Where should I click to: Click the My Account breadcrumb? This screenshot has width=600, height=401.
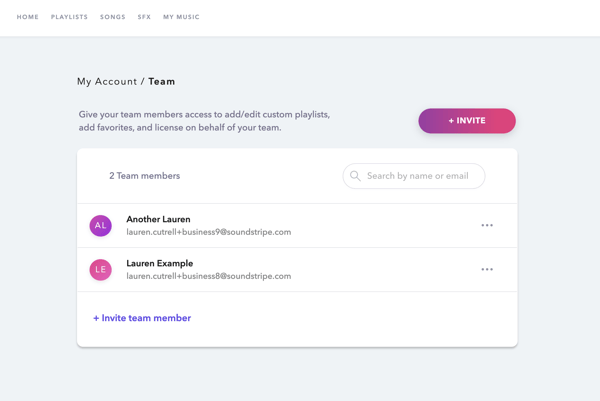click(x=106, y=82)
